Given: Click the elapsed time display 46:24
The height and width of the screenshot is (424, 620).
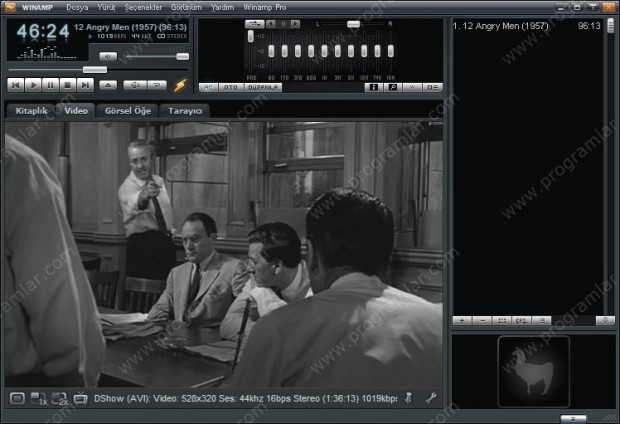Looking at the screenshot, I should point(43,32).
